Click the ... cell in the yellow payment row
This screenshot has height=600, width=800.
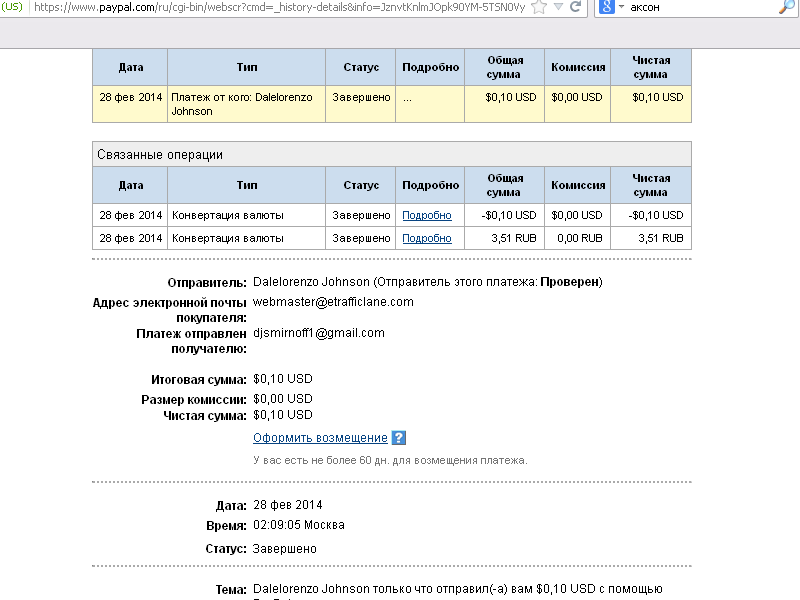pos(430,104)
